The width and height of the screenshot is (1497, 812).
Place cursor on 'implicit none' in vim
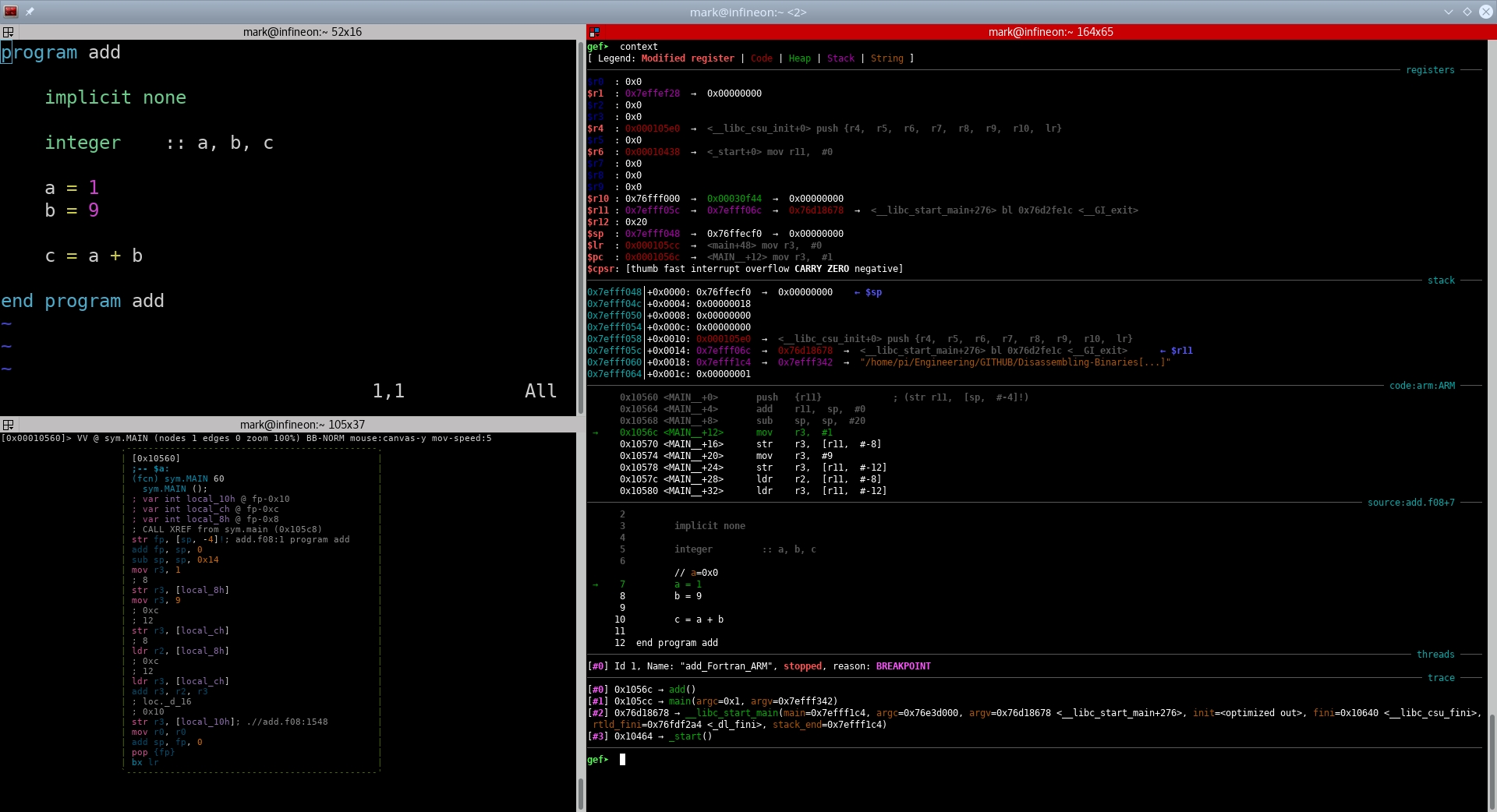[115, 97]
